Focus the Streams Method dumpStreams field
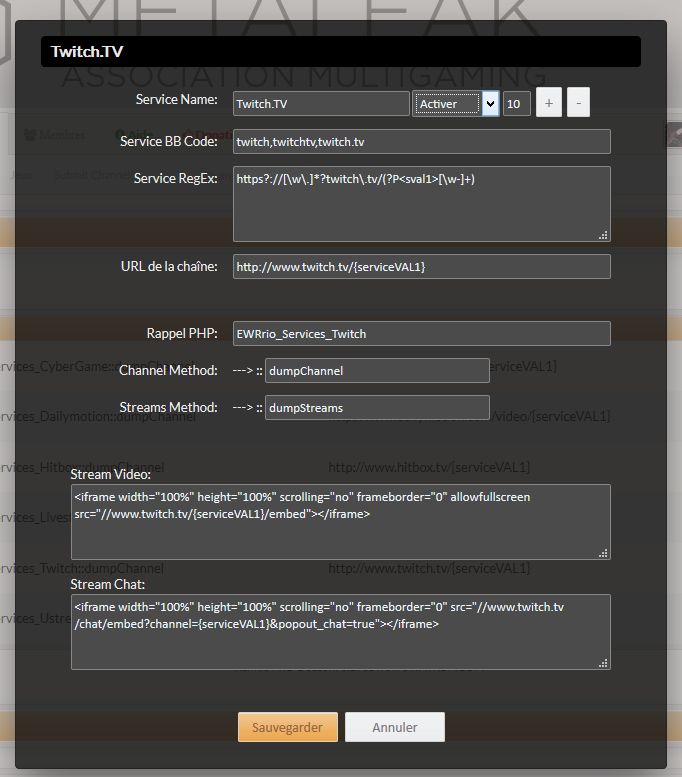The height and width of the screenshot is (777, 682). 377,408
